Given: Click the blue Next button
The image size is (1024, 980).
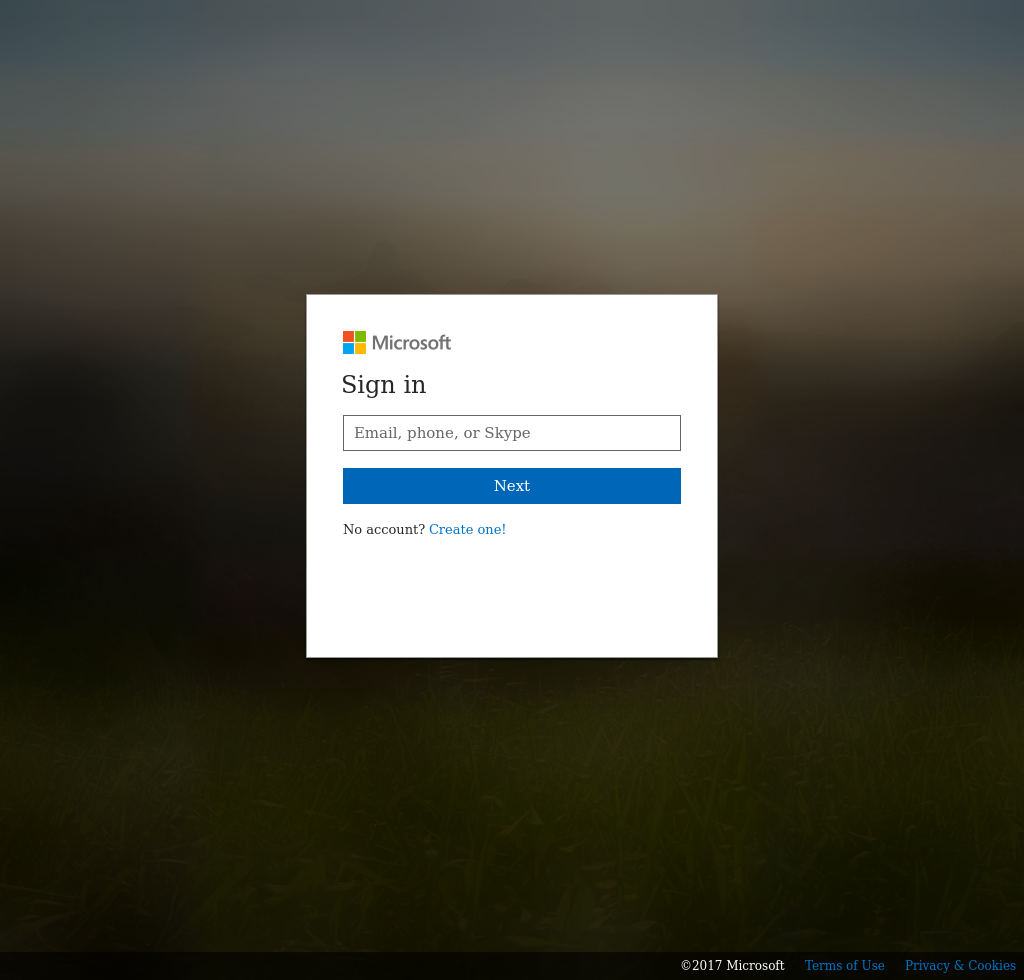Looking at the screenshot, I should pyautogui.click(x=511, y=486).
